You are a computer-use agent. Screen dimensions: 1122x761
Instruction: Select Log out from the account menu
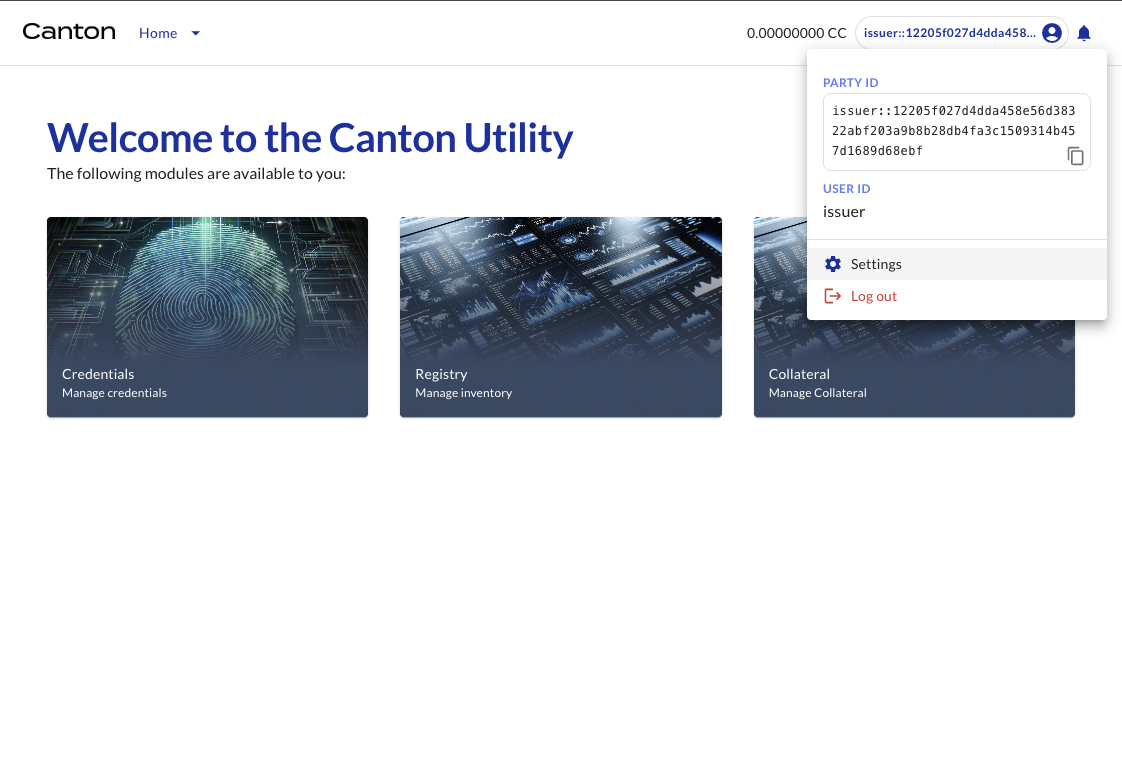click(x=873, y=295)
